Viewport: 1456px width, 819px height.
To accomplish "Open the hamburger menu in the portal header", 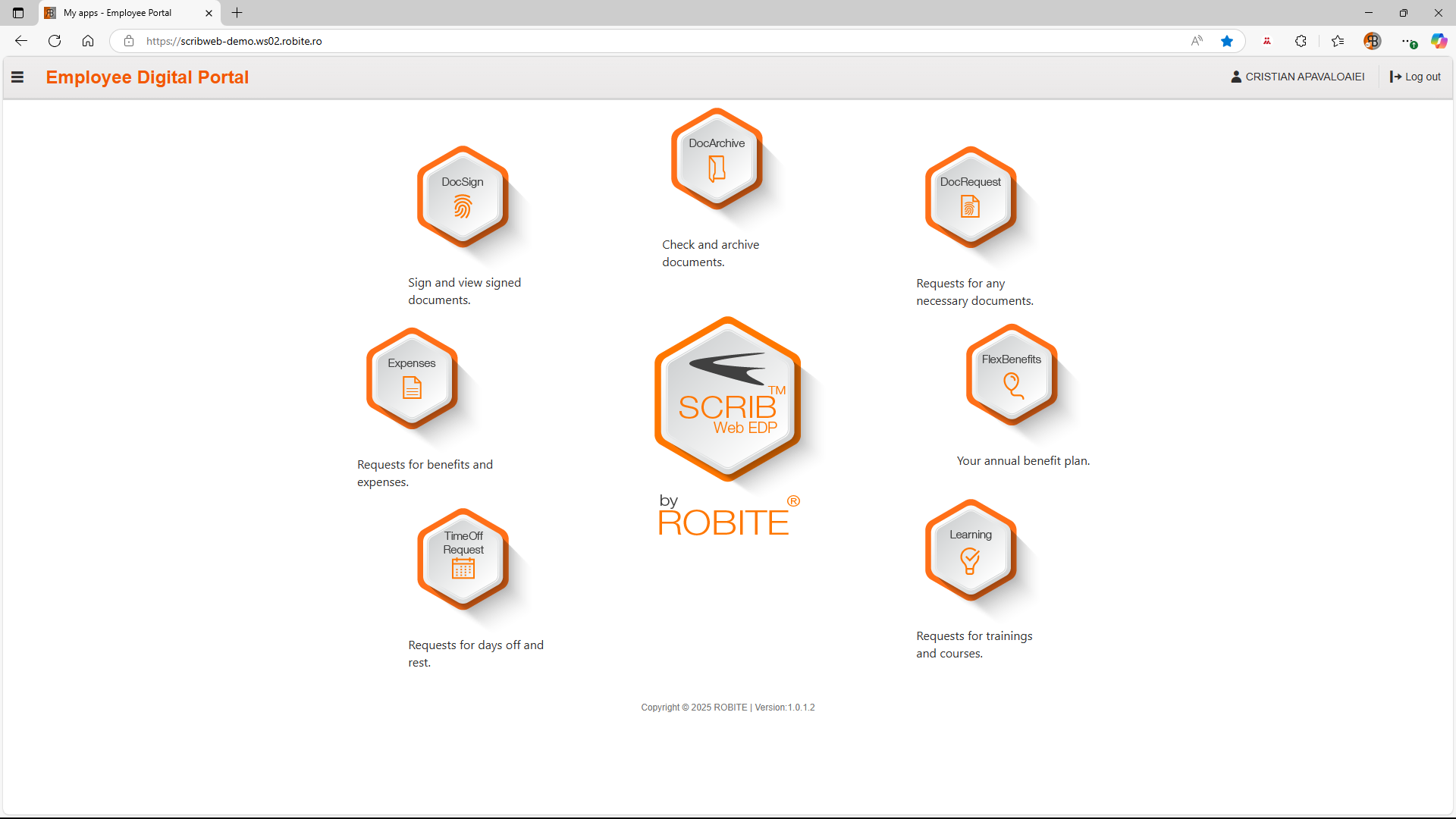I will 17,77.
